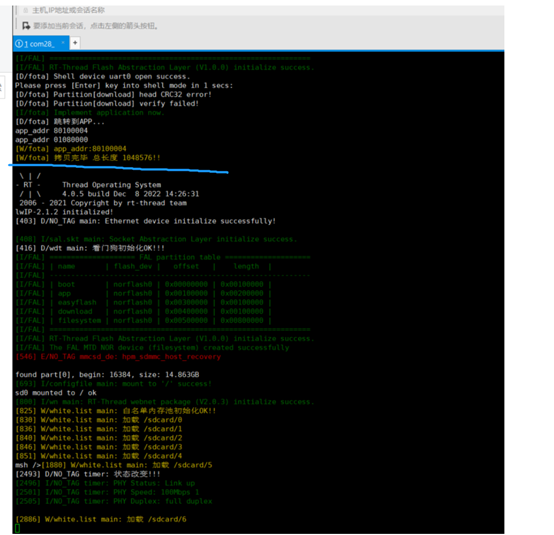Screen dimensions: 554x535
Task: Click the 'verify failed!' log line
Action: pyautogui.click(x=107, y=104)
